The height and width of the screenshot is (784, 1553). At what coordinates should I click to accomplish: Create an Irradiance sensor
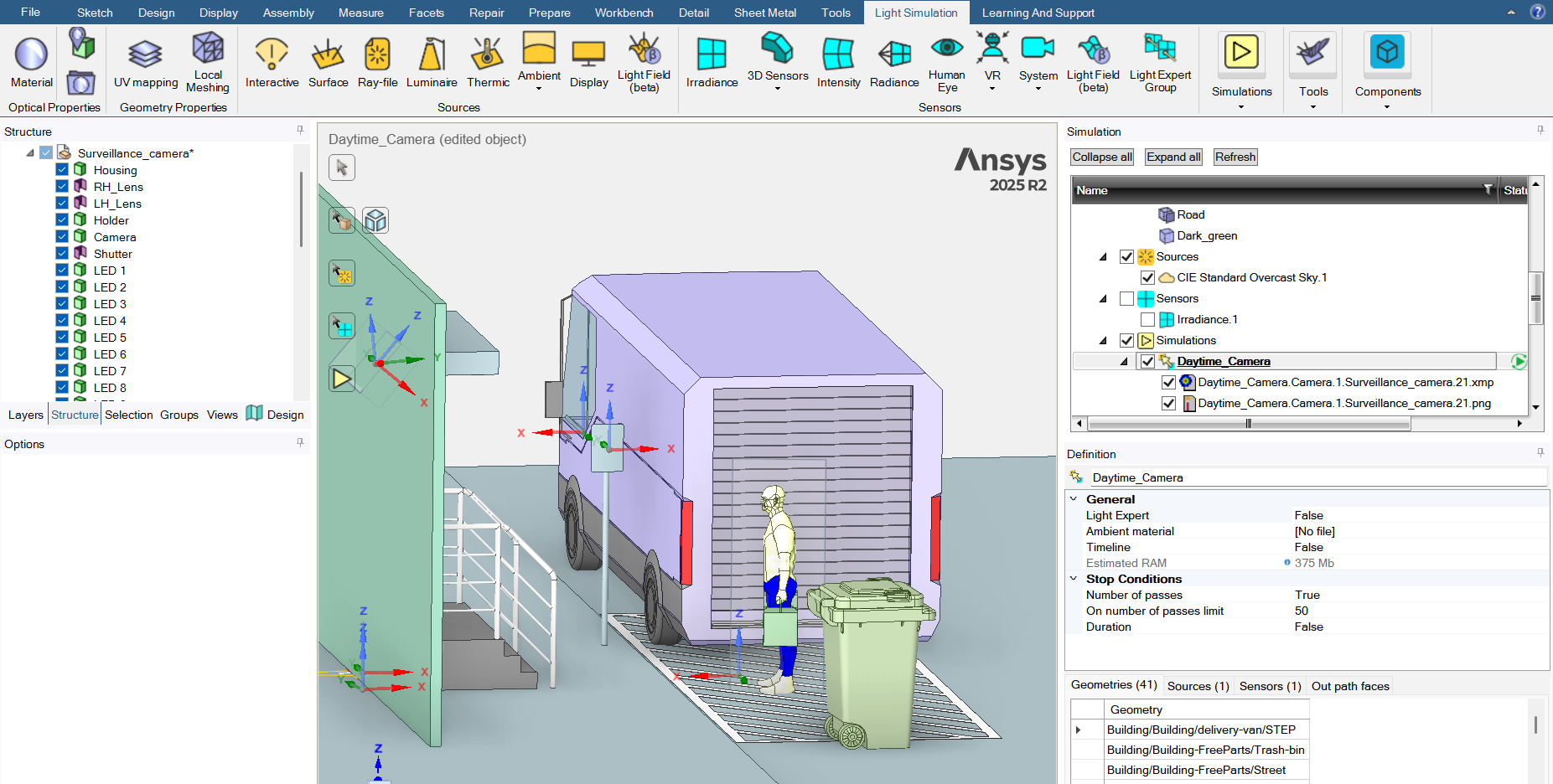tap(712, 63)
